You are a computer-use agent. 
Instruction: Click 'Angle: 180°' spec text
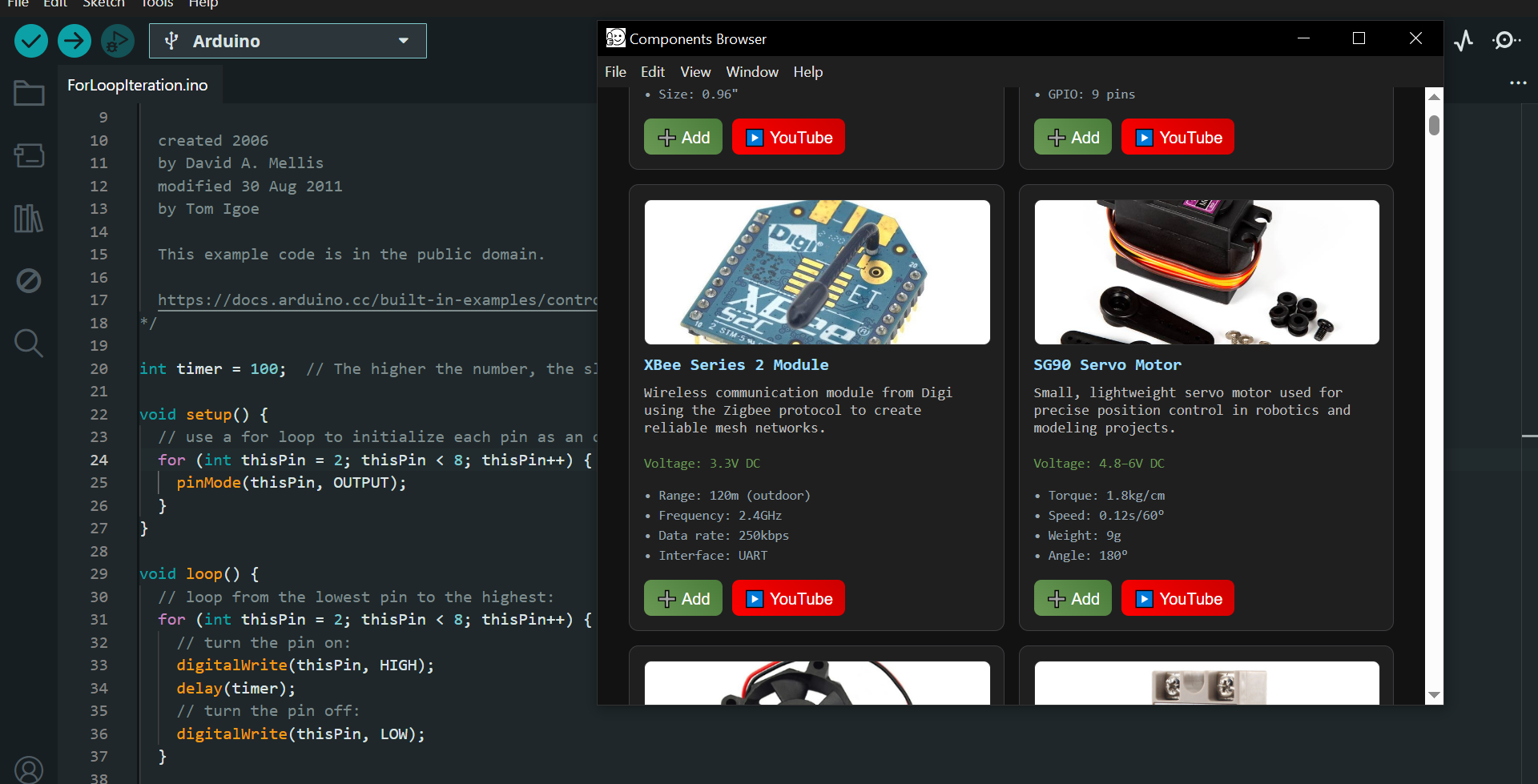[x=1088, y=556]
